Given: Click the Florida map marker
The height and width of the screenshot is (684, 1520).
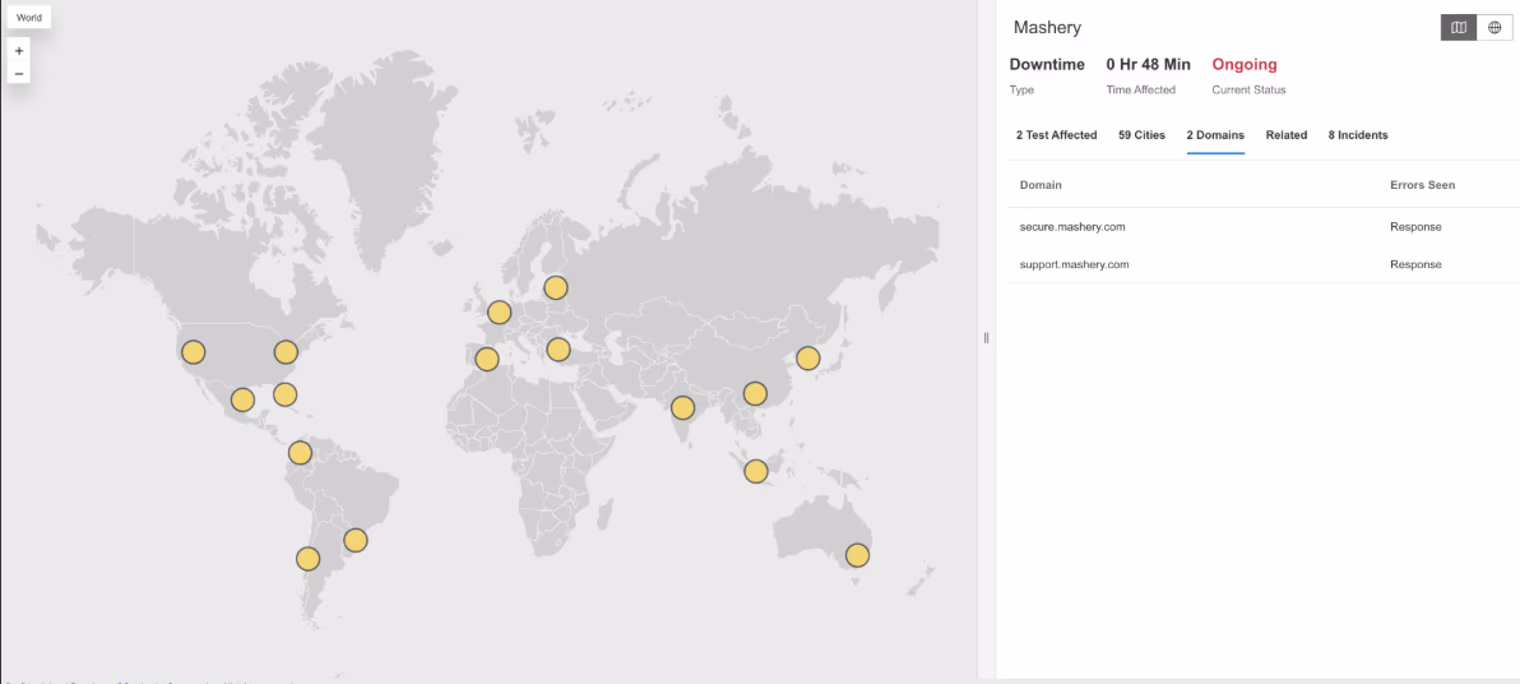Looking at the screenshot, I should pyautogui.click(x=285, y=394).
